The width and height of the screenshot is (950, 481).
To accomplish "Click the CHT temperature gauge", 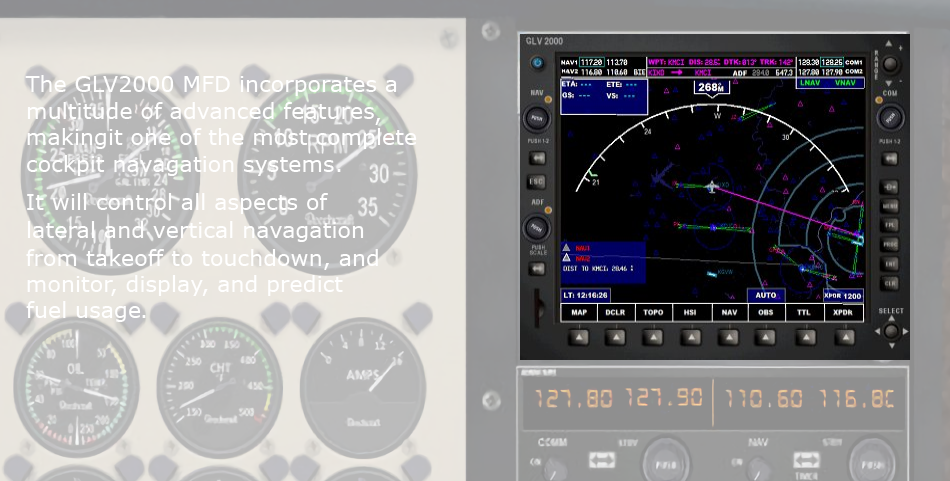I will (219, 388).
